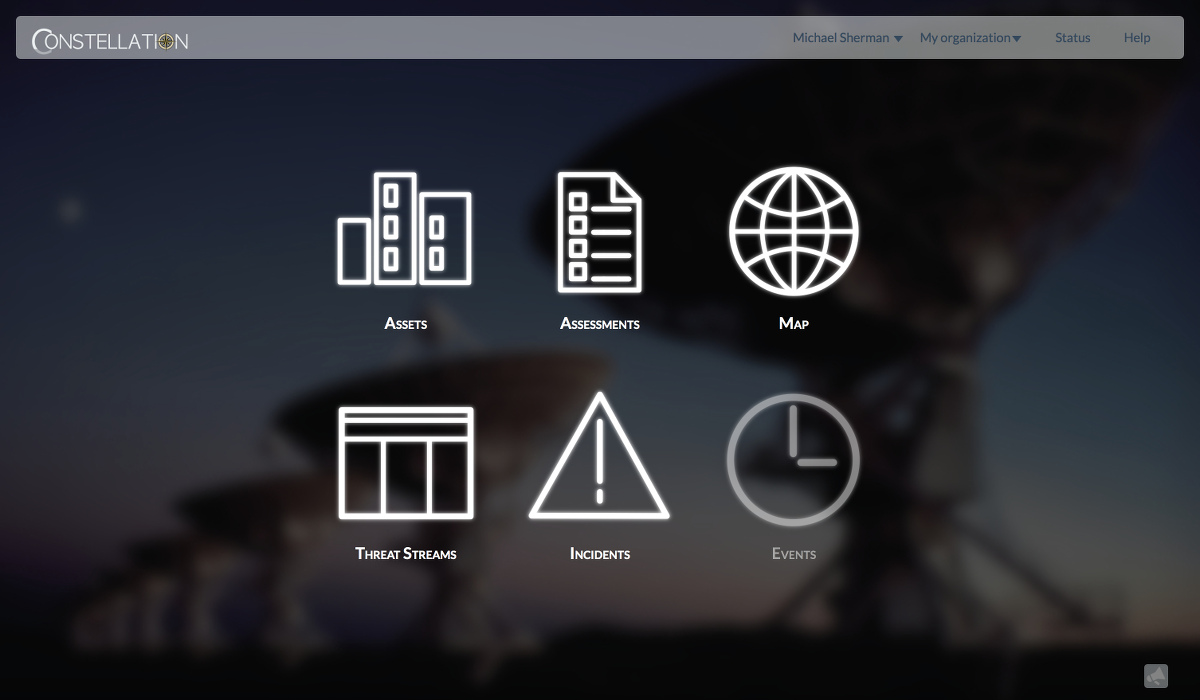Viewport: 1200px width, 700px height.
Task: Click the Events label text
Action: tap(793, 553)
